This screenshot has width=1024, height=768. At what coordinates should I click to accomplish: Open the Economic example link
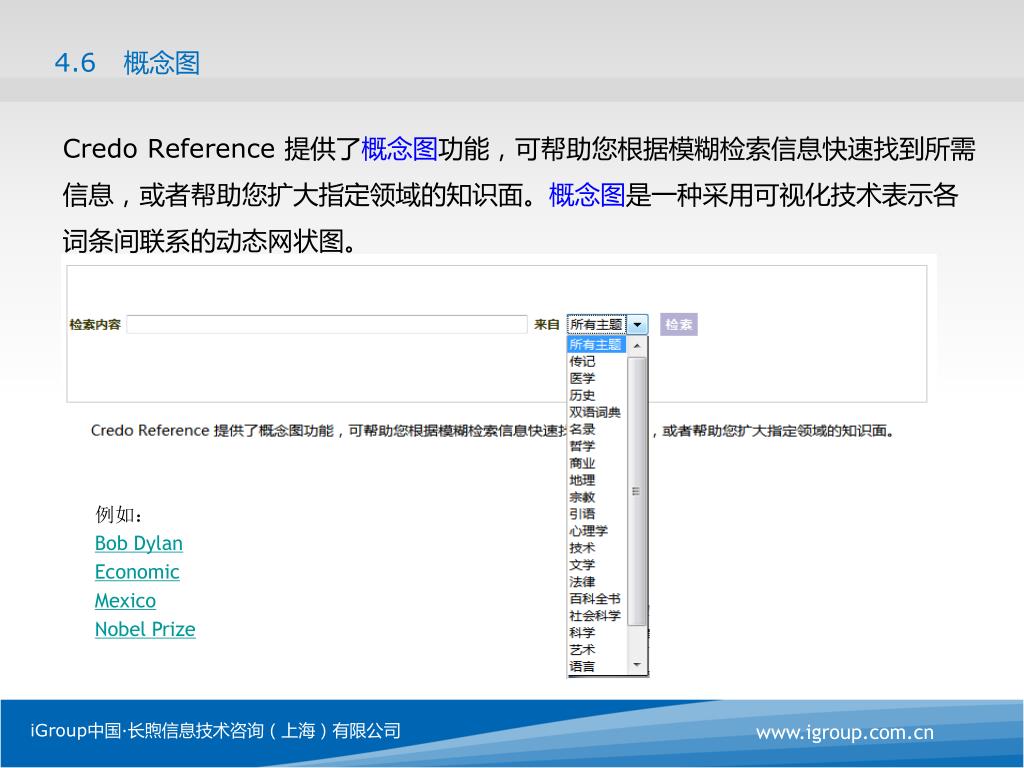coord(137,572)
